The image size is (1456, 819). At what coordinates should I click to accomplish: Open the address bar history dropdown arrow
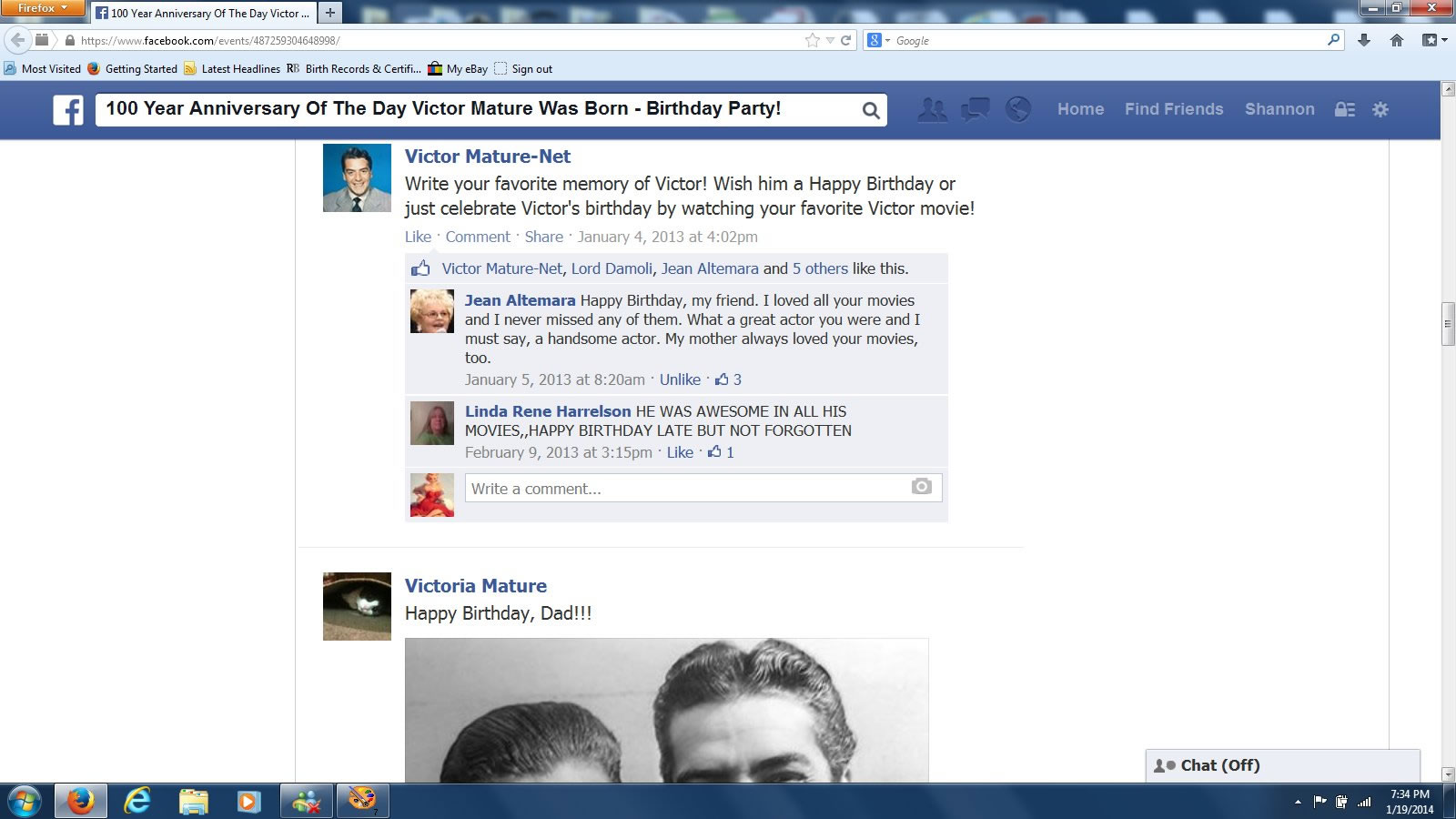(x=830, y=40)
